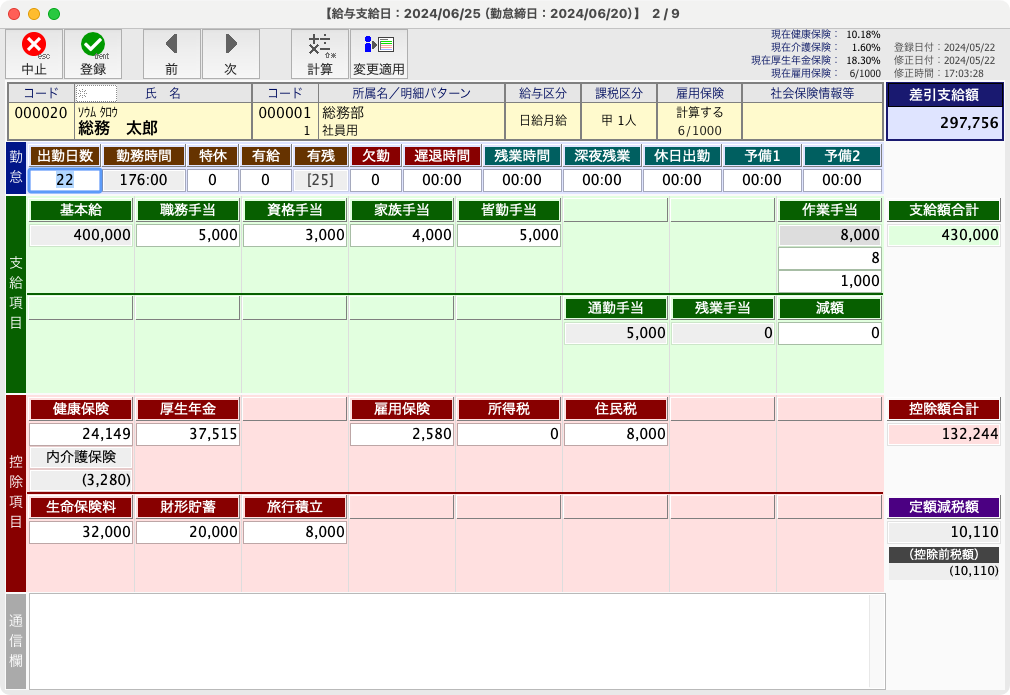Click the 雇用保険 amount field
1010x695 pixels.
401,434
